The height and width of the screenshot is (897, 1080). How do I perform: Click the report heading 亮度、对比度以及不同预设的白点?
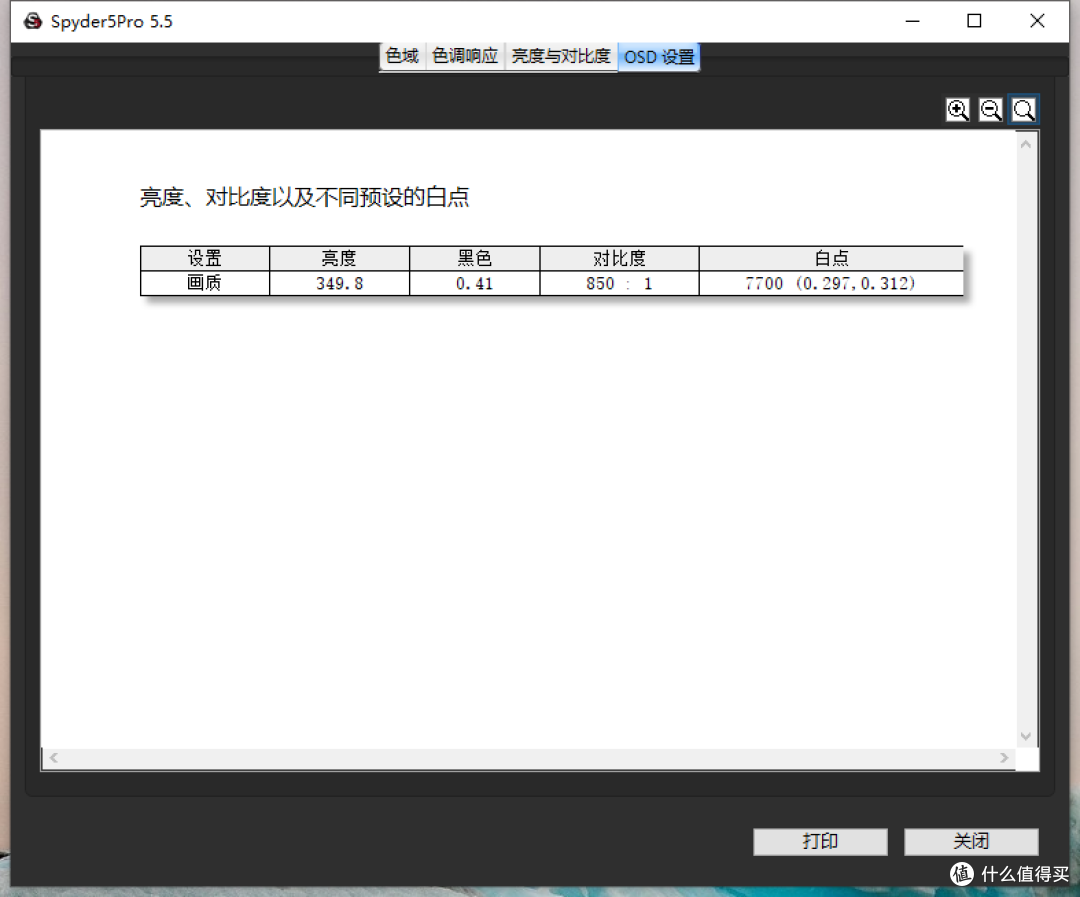tap(304, 198)
